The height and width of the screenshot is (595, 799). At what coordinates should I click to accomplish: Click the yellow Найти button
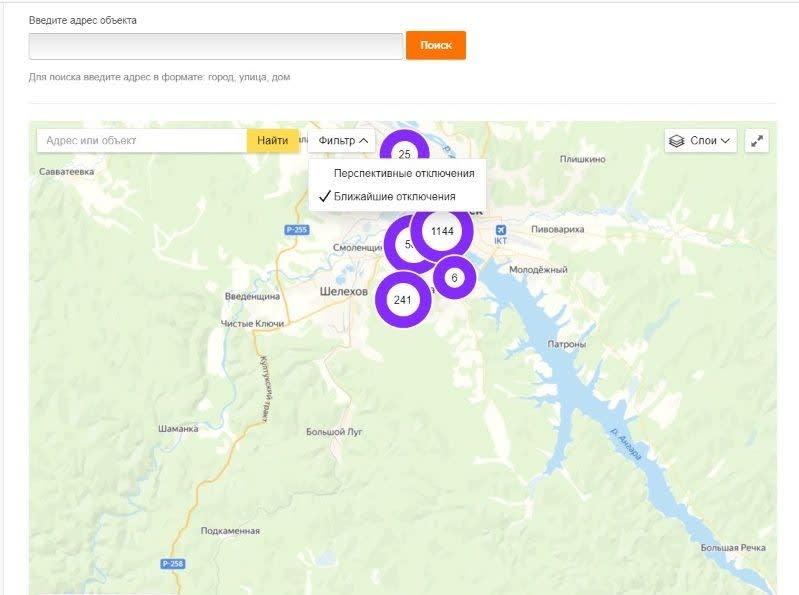[x=272, y=141]
